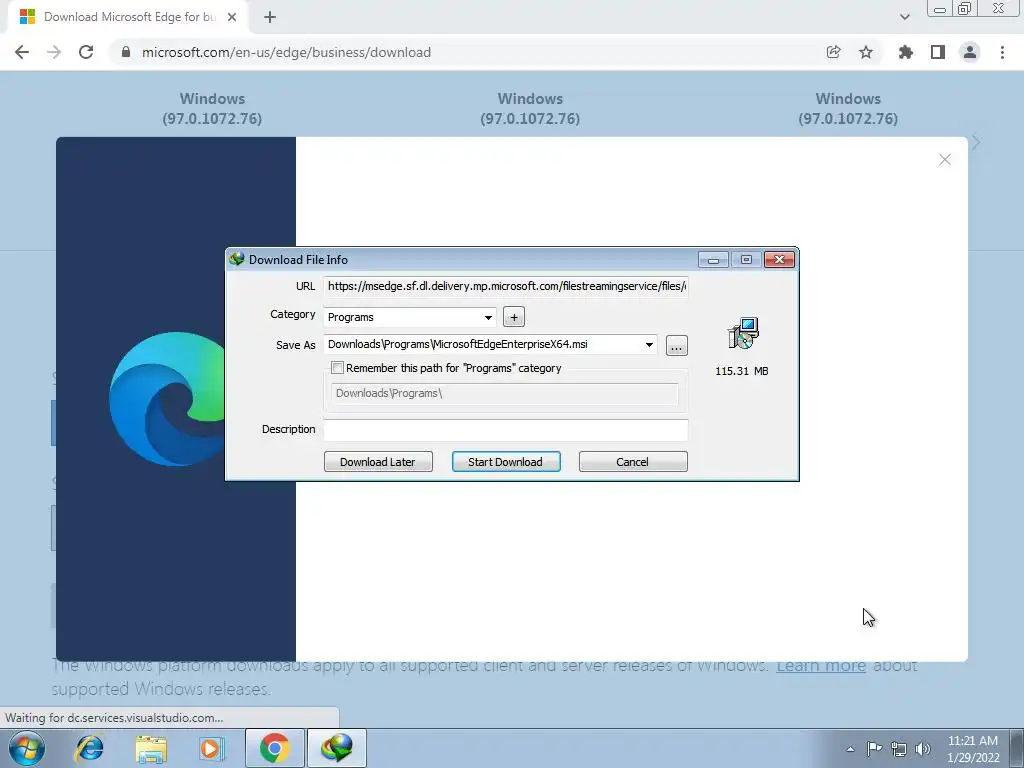The height and width of the screenshot is (768, 1024).
Task: Select the Download Microsoft Edge for business tab
Action: 128,17
